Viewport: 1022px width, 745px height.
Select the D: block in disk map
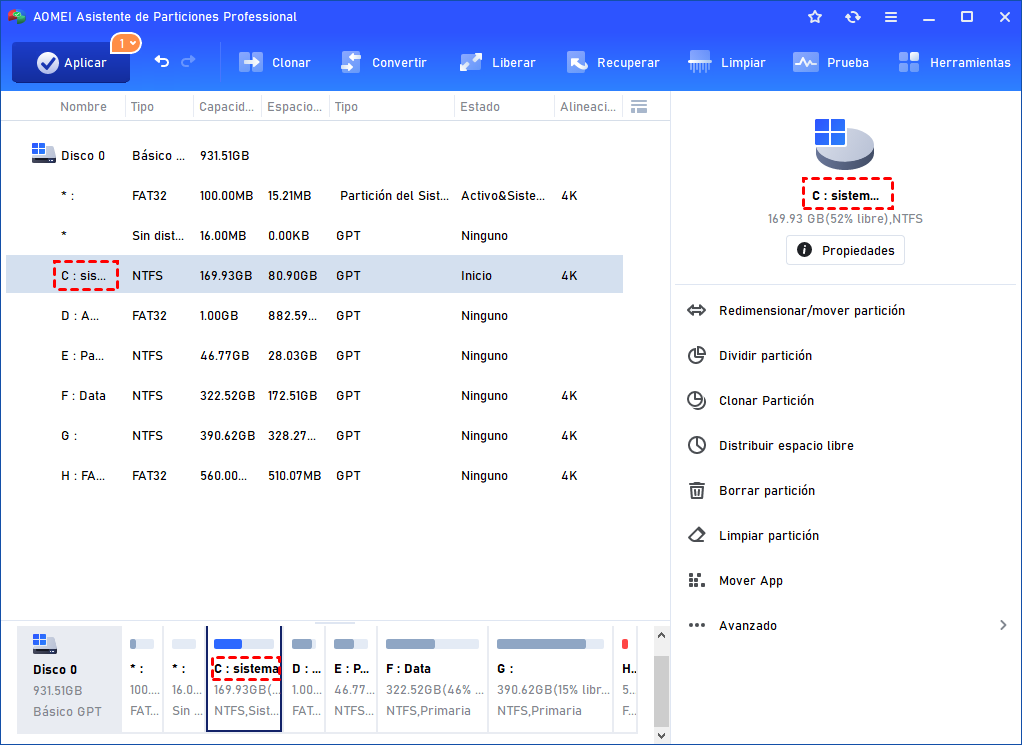click(304, 679)
